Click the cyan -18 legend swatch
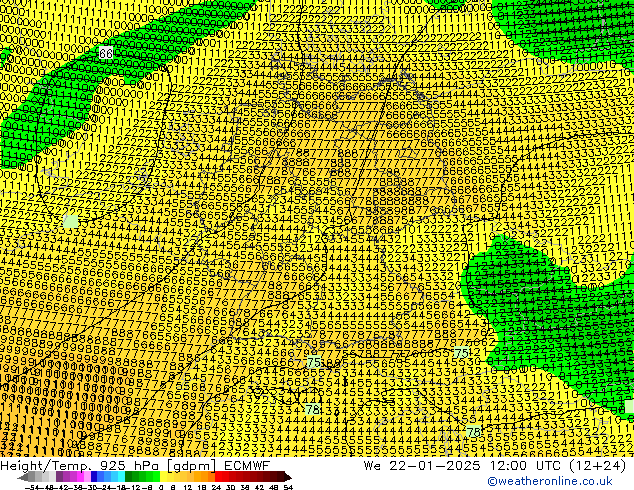This screenshot has height=490, width=634. (x=122, y=477)
